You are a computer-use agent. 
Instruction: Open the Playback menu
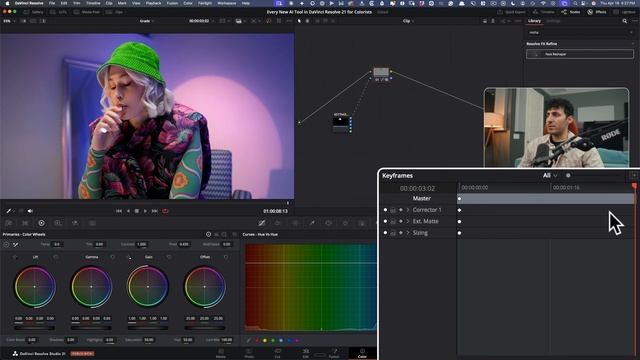coord(153,3)
